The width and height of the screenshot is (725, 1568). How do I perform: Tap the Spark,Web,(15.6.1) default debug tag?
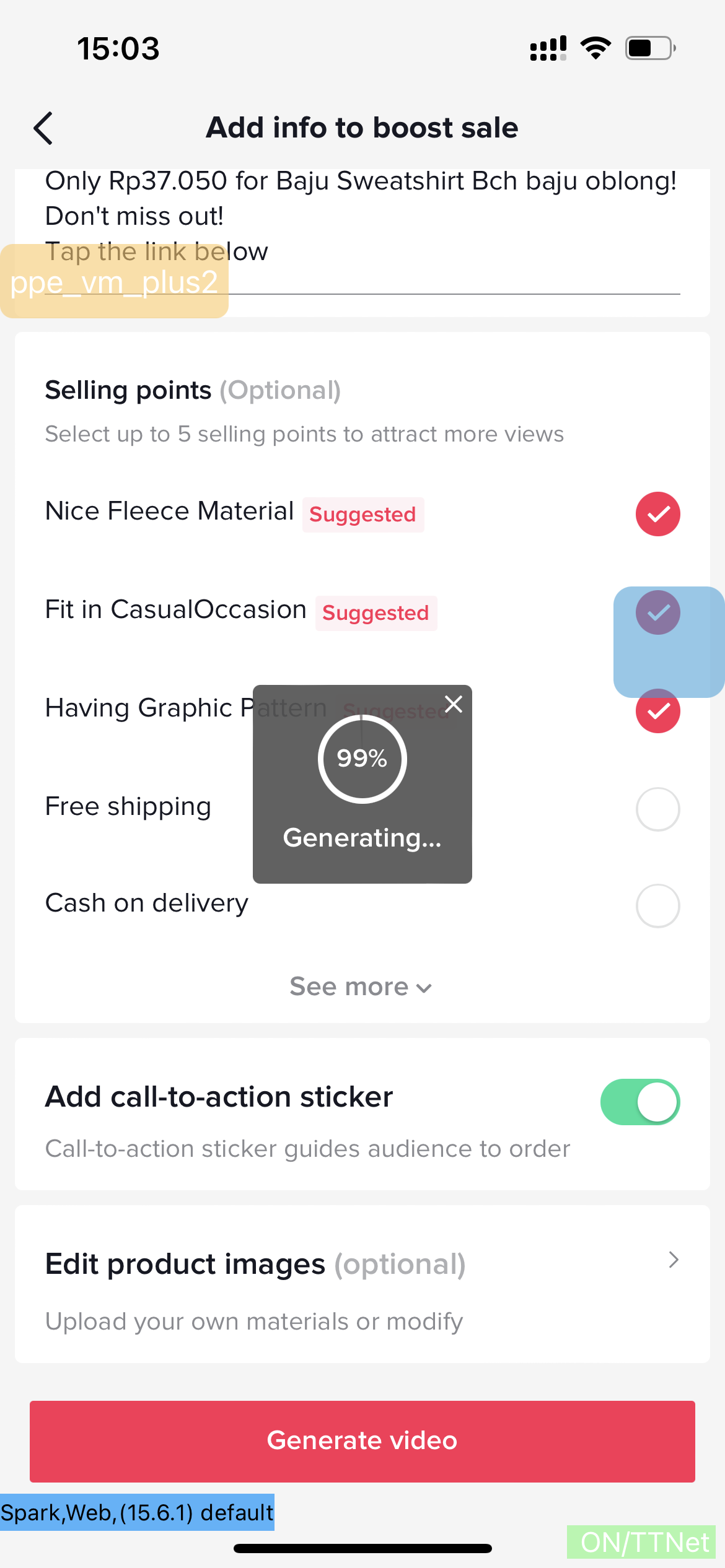pos(137,1512)
